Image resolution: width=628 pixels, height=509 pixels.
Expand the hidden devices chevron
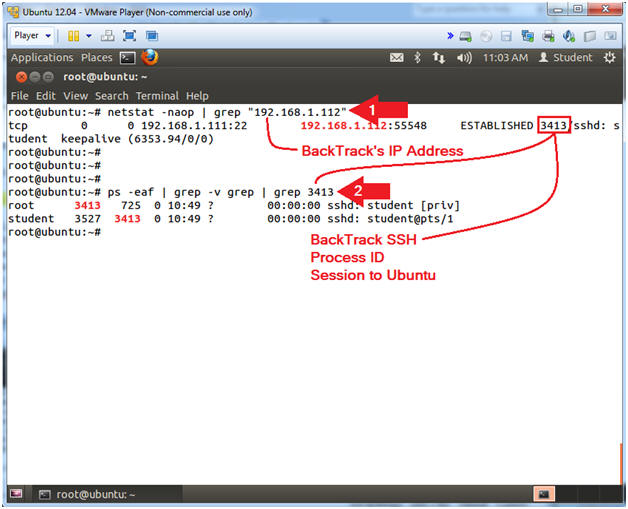click(450, 36)
